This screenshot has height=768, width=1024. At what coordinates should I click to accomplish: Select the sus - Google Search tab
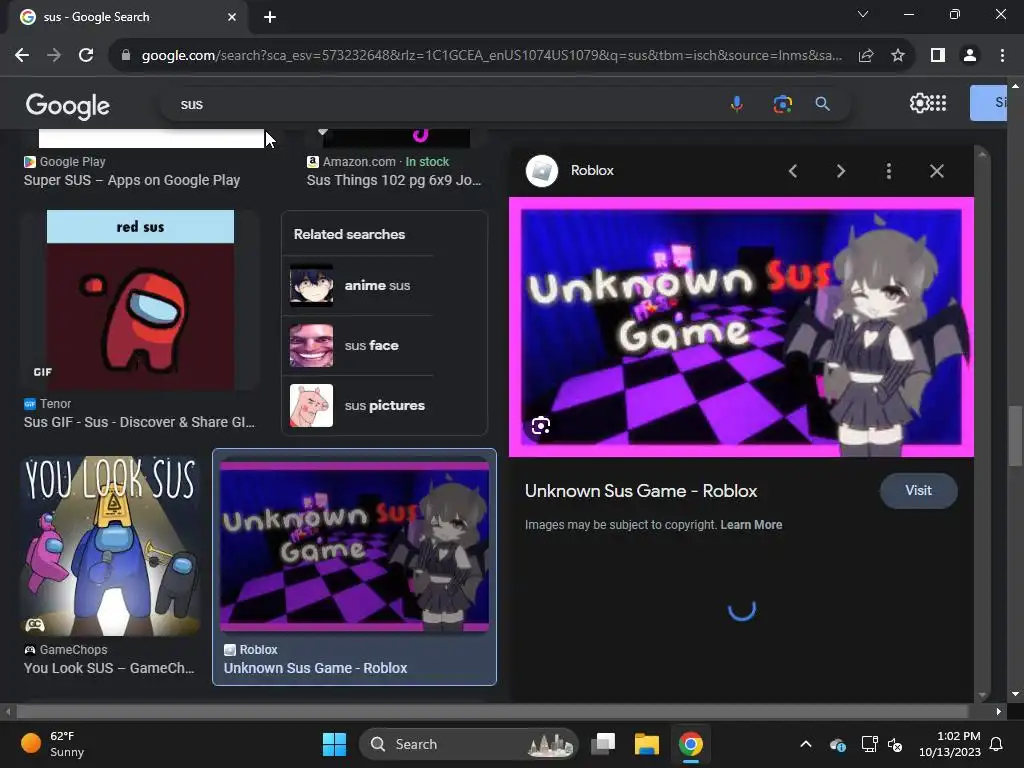[124, 17]
